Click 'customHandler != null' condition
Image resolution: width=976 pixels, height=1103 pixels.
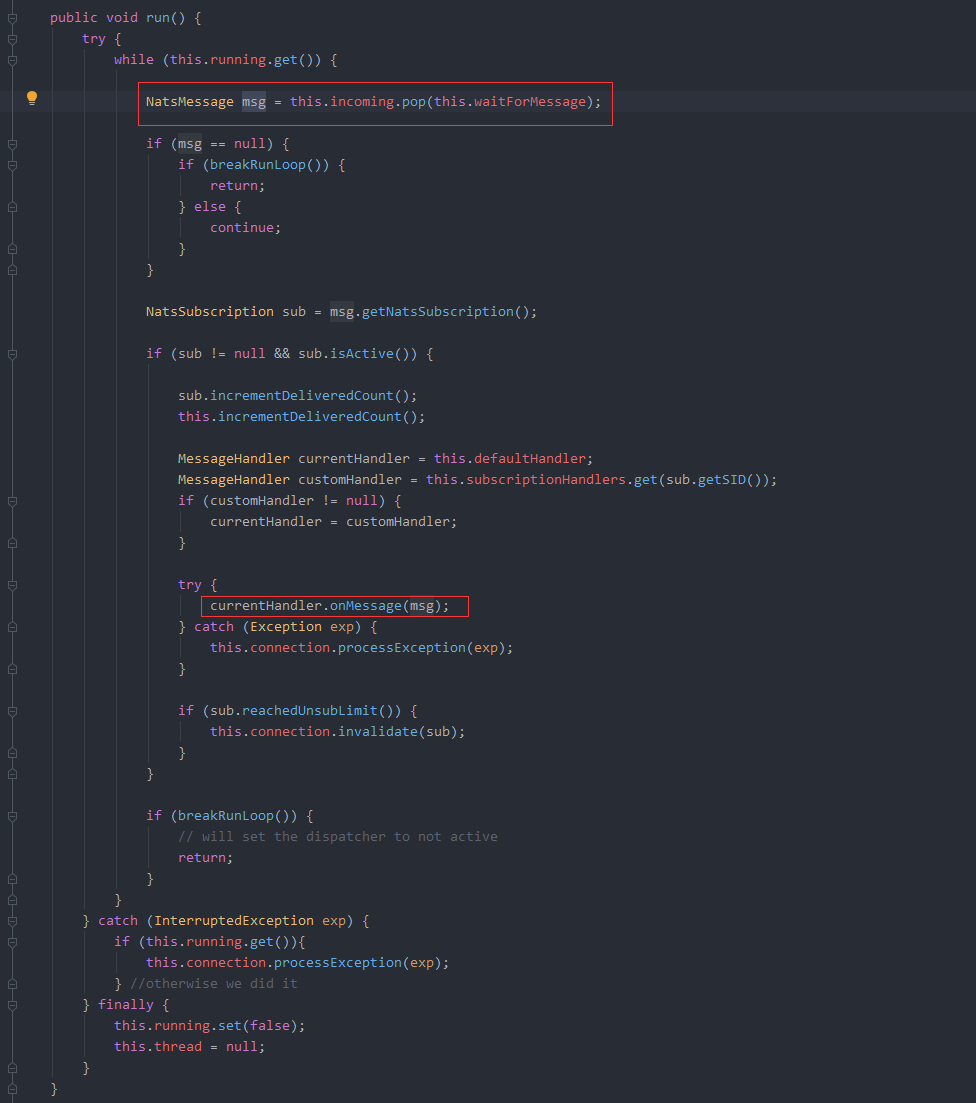[293, 501]
